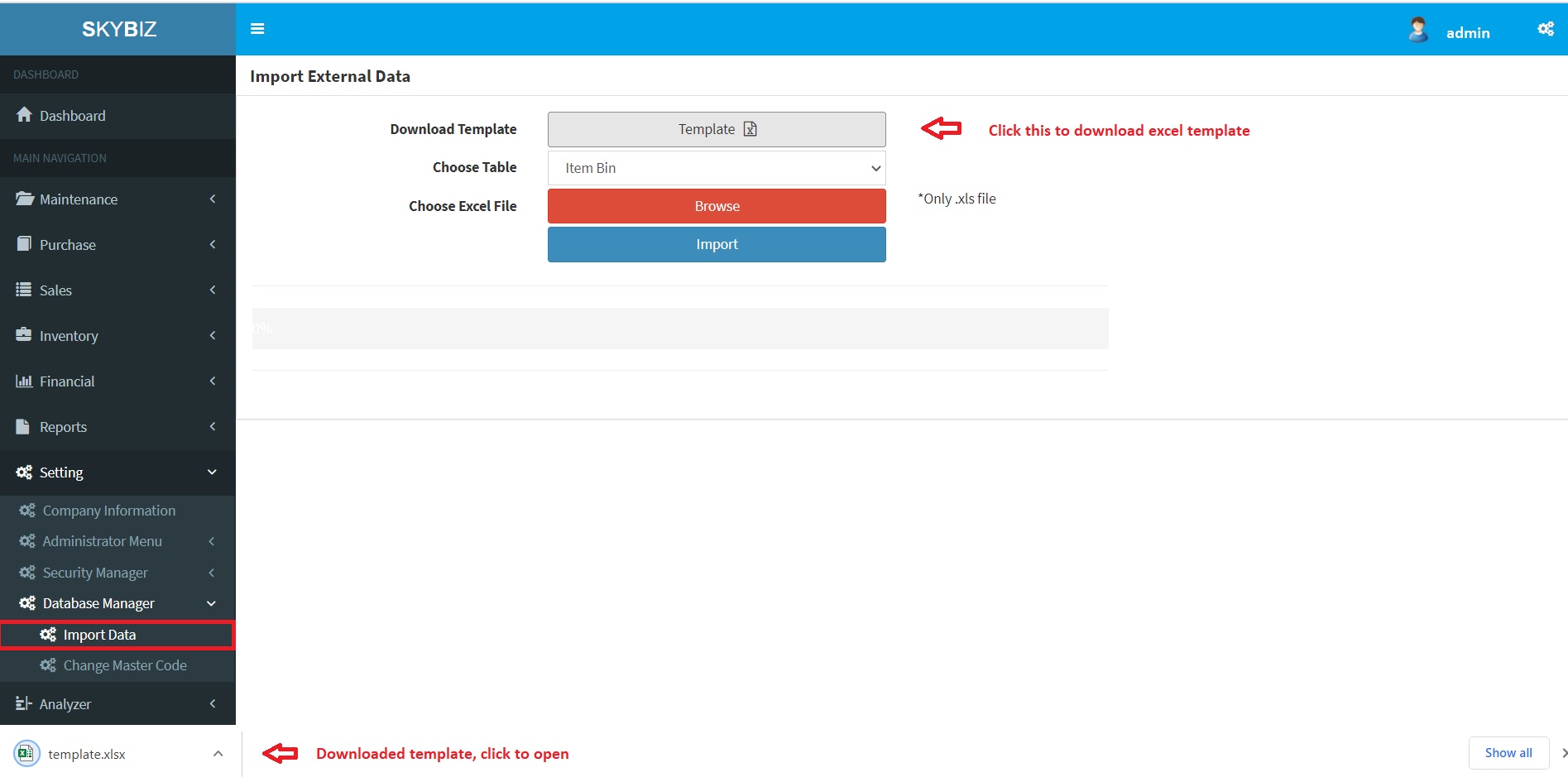The width and height of the screenshot is (1568, 782).
Task: Expand the Security Manager submenu
Action: click(x=212, y=573)
